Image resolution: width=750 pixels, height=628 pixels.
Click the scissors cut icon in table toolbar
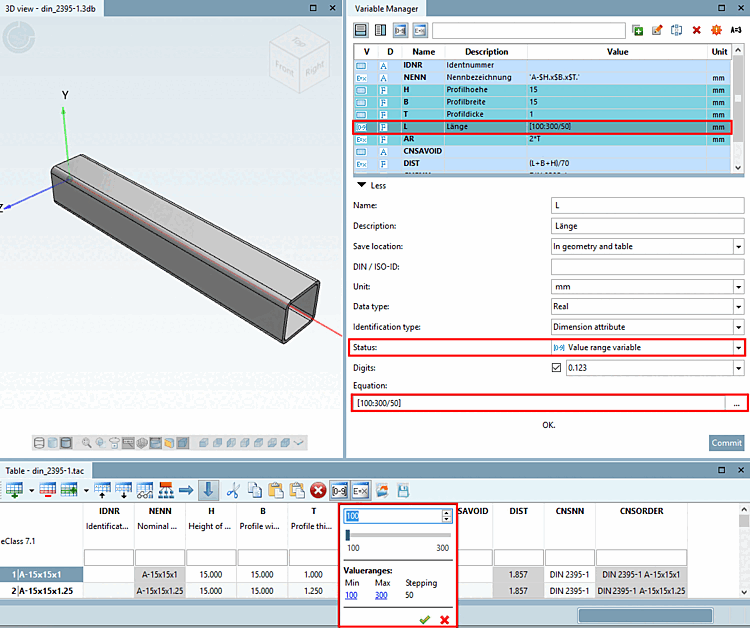233,490
